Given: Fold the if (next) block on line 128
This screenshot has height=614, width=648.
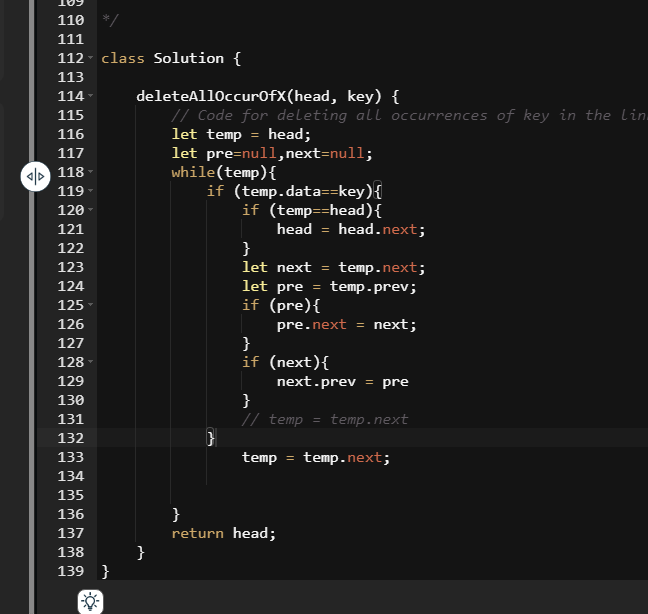Looking at the screenshot, I should coord(91,362).
